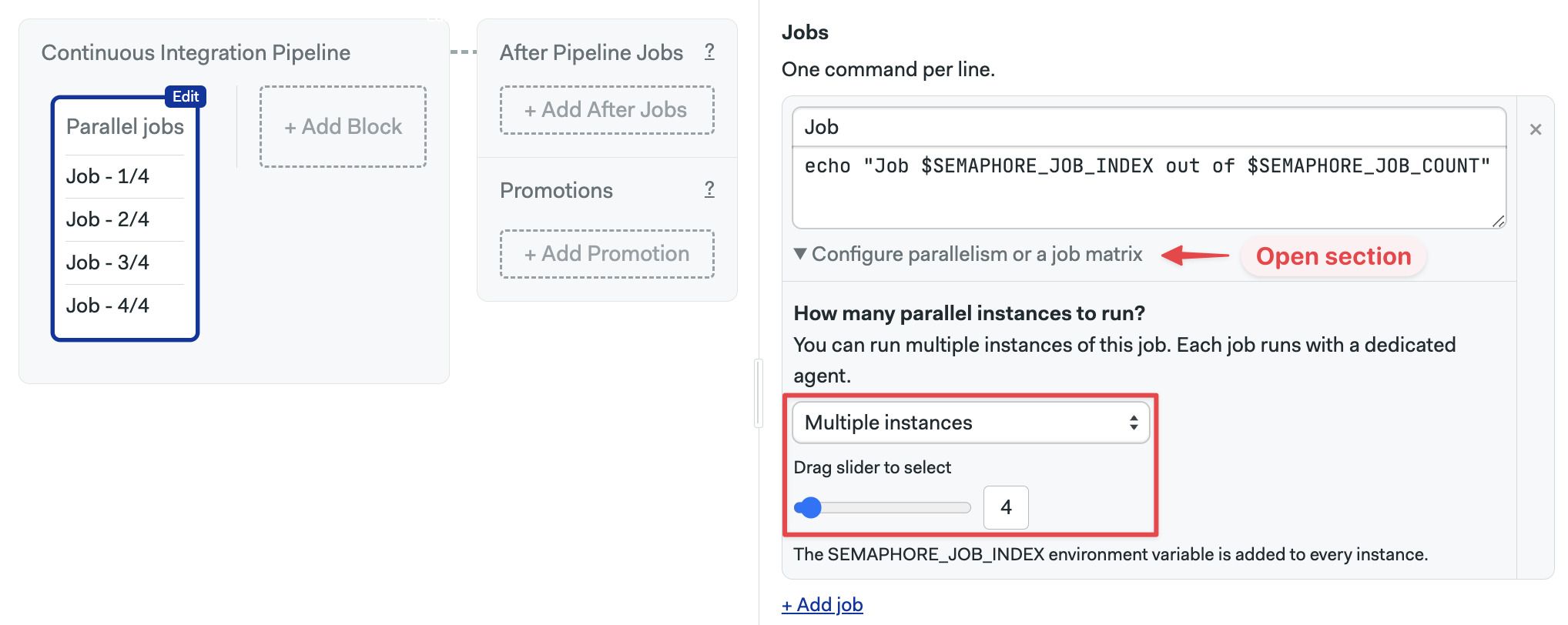Select Job - 2/4 in the block
Image resolution: width=1568 pixels, height=625 pixels.
(x=108, y=219)
